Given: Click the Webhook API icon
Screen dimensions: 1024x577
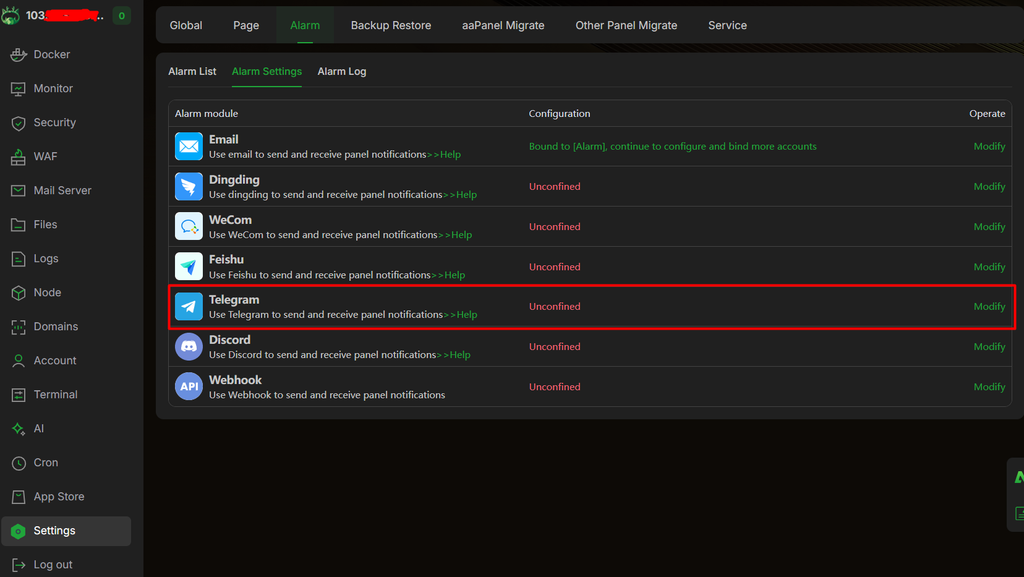Looking at the screenshot, I should 189,386.
